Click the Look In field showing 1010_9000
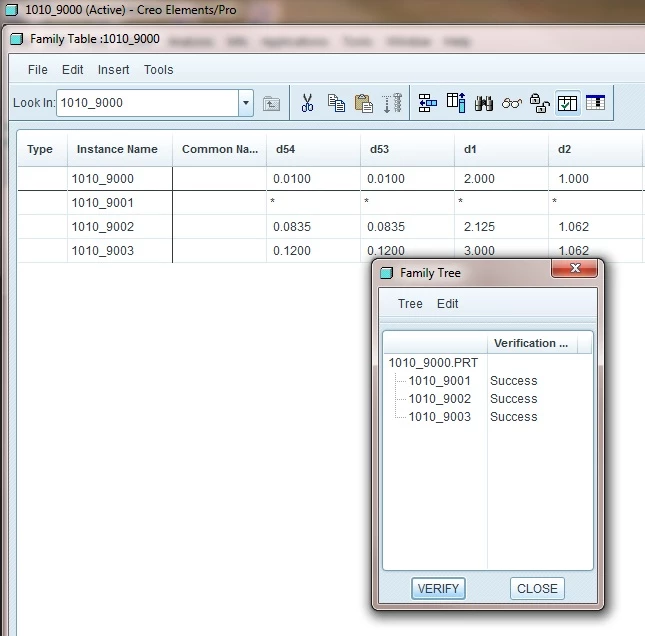Viewport: 645px width, 636px height. 147,103
